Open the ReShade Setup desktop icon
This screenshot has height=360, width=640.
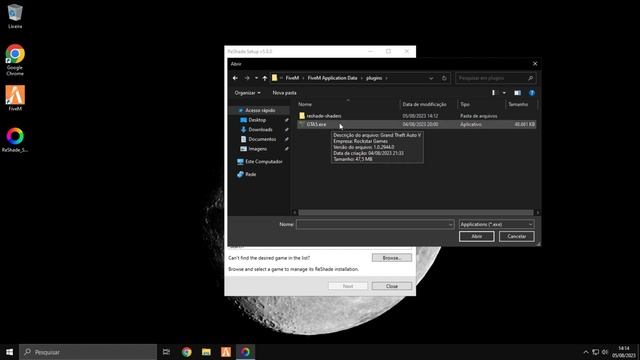click(15, 140)
